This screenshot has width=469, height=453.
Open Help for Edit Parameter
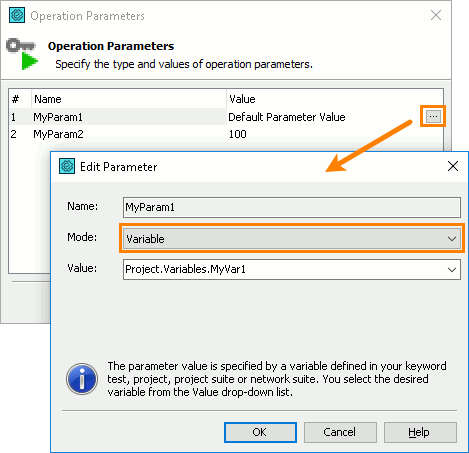click(x=420, y=432)
